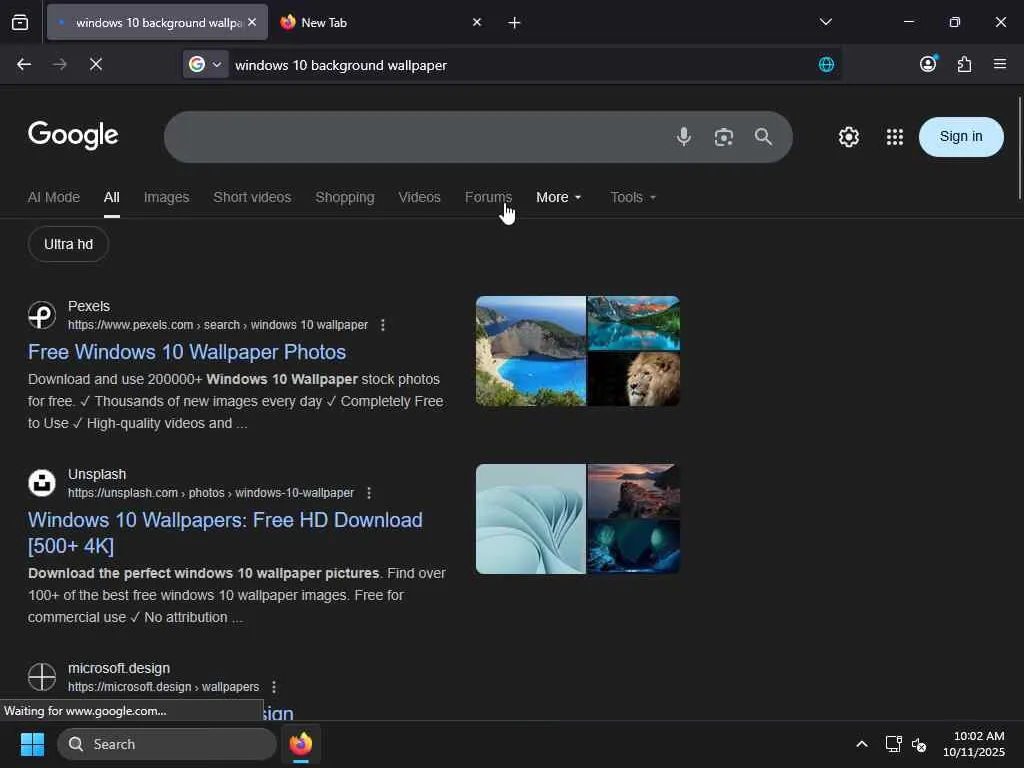Click the Google logo
This screenshot has width=1024, height=768.
coord(73,135)
